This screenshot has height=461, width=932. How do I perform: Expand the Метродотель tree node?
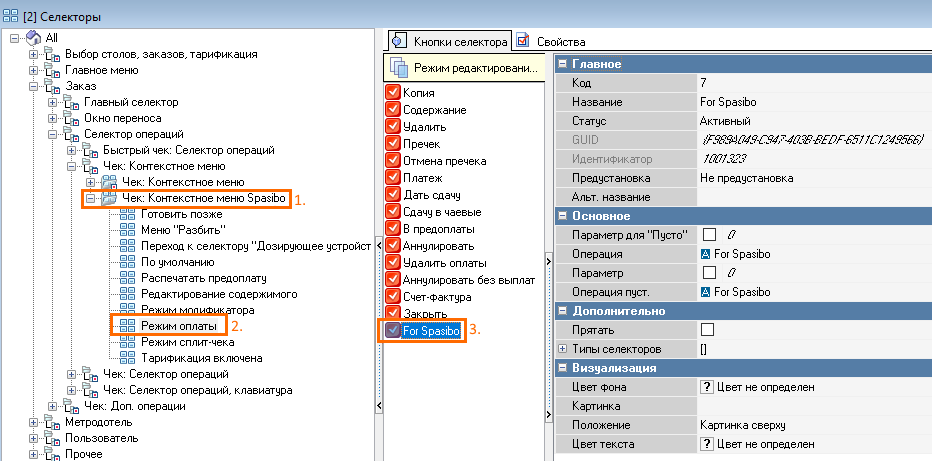(34, 422)
